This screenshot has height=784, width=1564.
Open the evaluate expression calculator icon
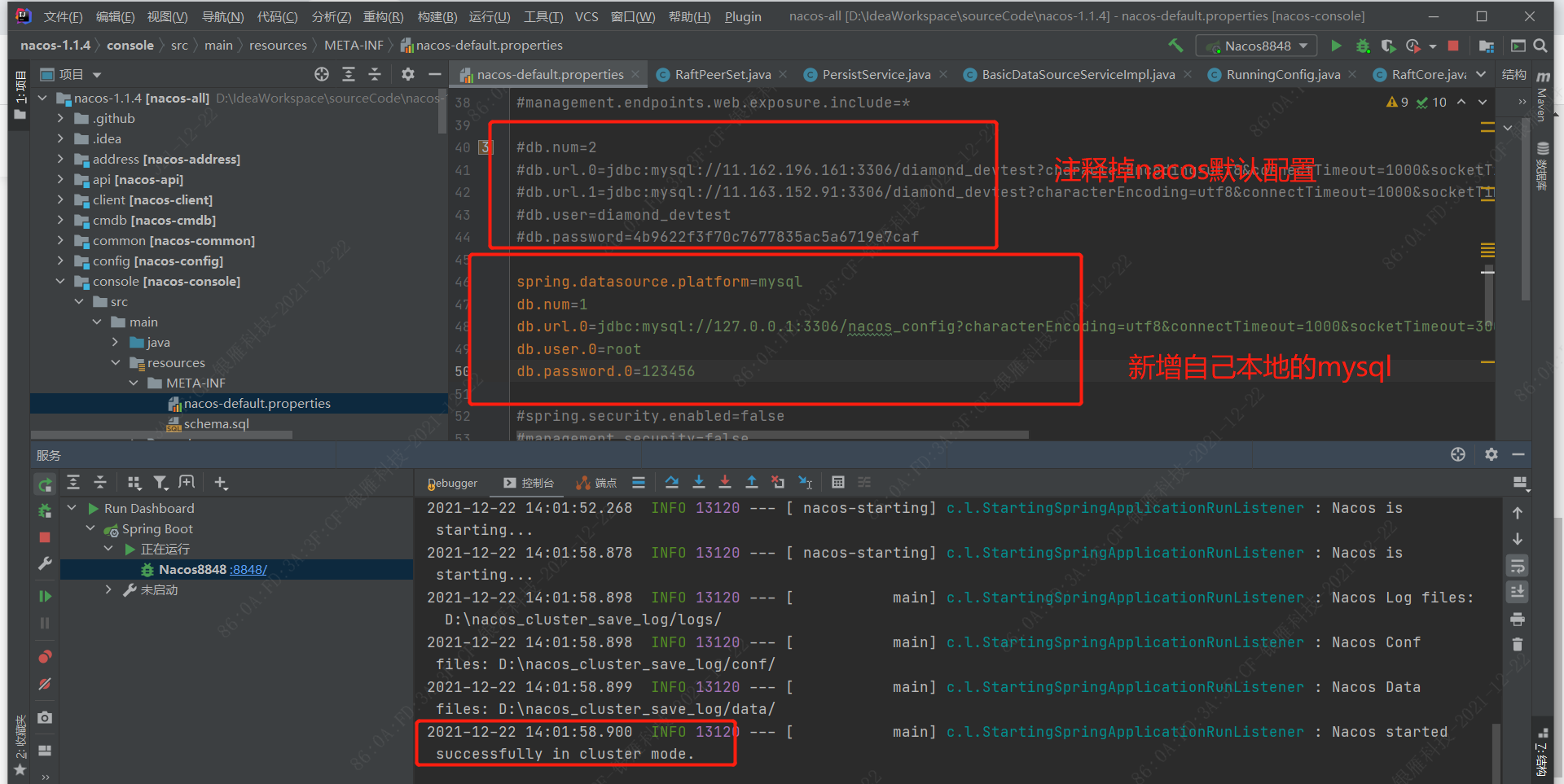click(838, 482)
